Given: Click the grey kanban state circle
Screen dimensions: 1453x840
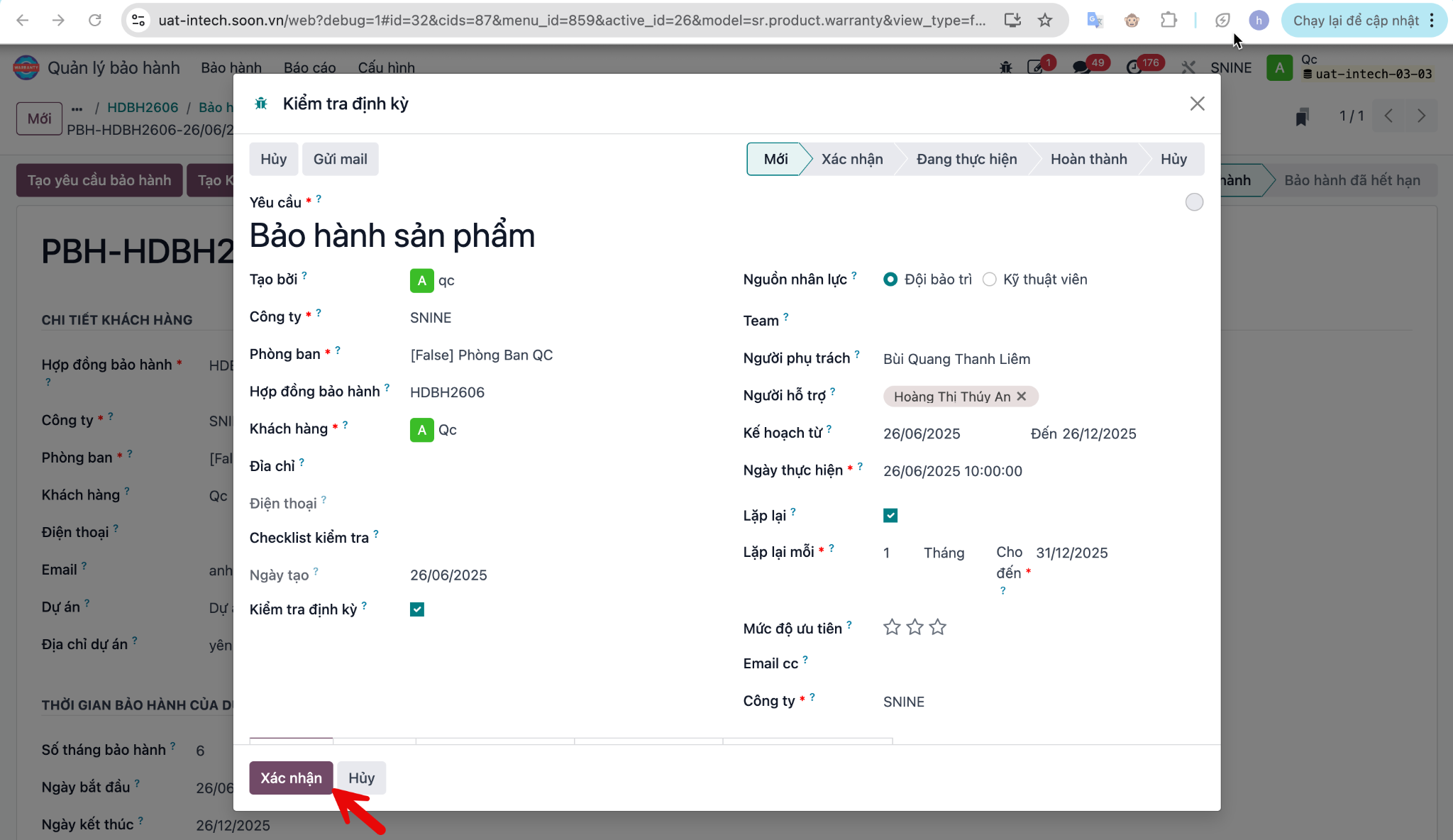Looking at the screenshot, I should point(1195,202).
